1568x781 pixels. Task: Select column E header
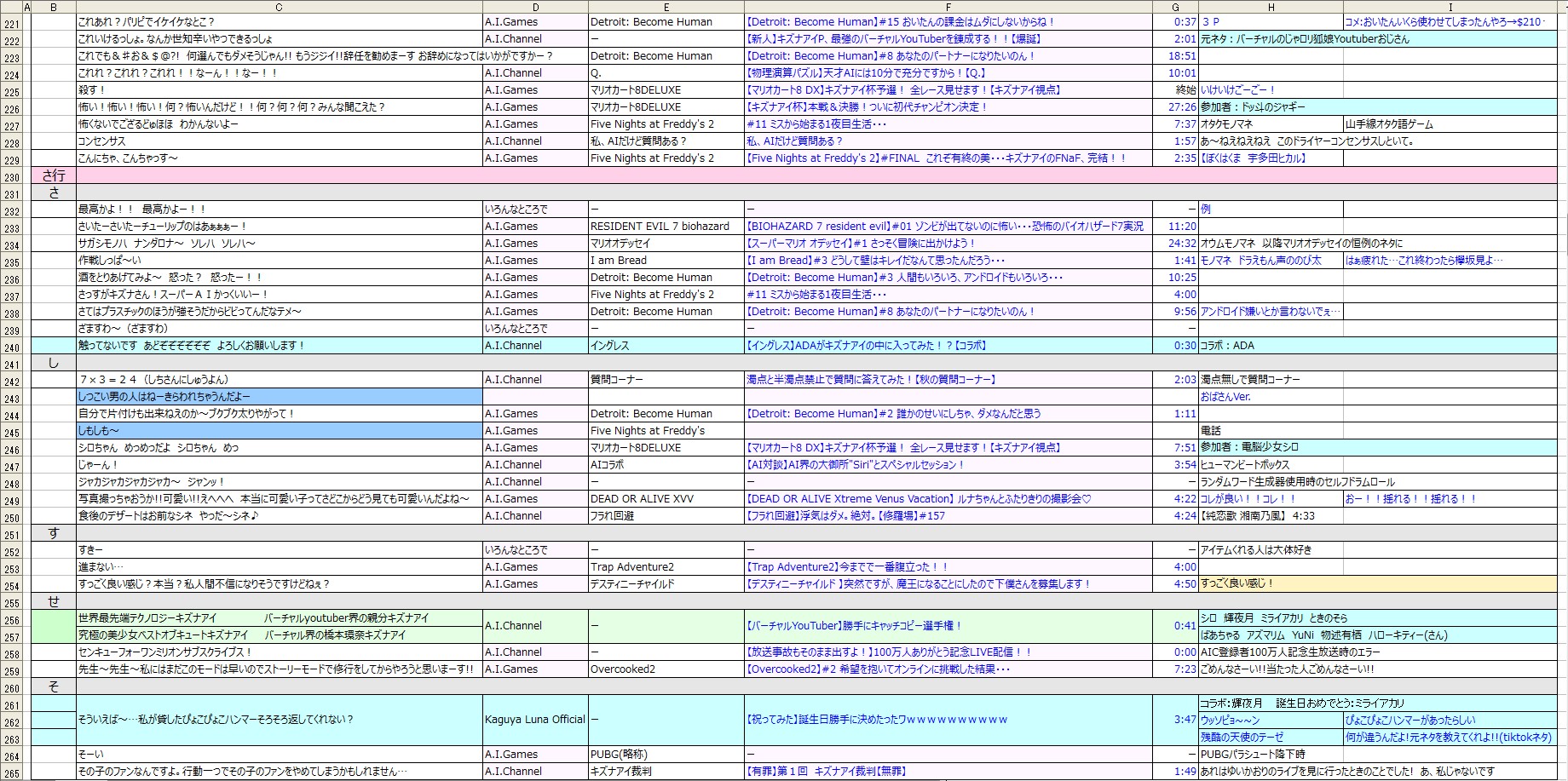[x=666, y=7]
